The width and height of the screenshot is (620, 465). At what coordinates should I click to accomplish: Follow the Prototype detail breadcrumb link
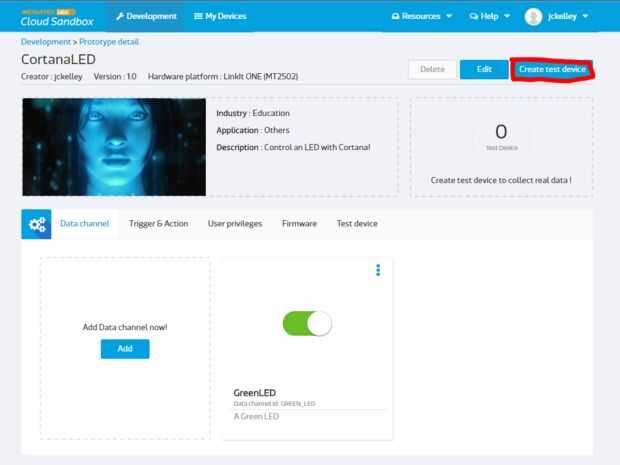pos(109,42)
